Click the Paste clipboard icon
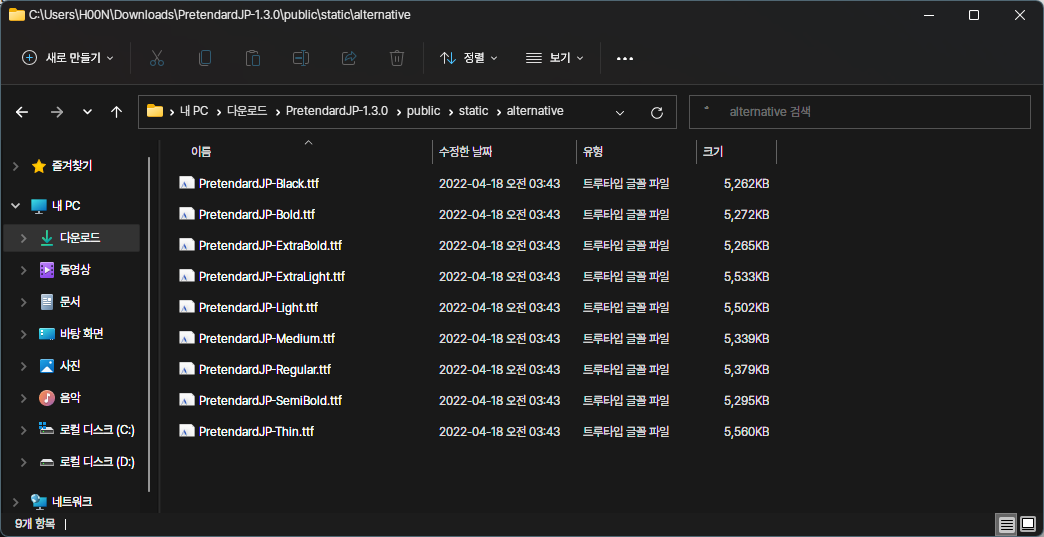This screenshot has width=1044, height=537. [x=252, y=58]
